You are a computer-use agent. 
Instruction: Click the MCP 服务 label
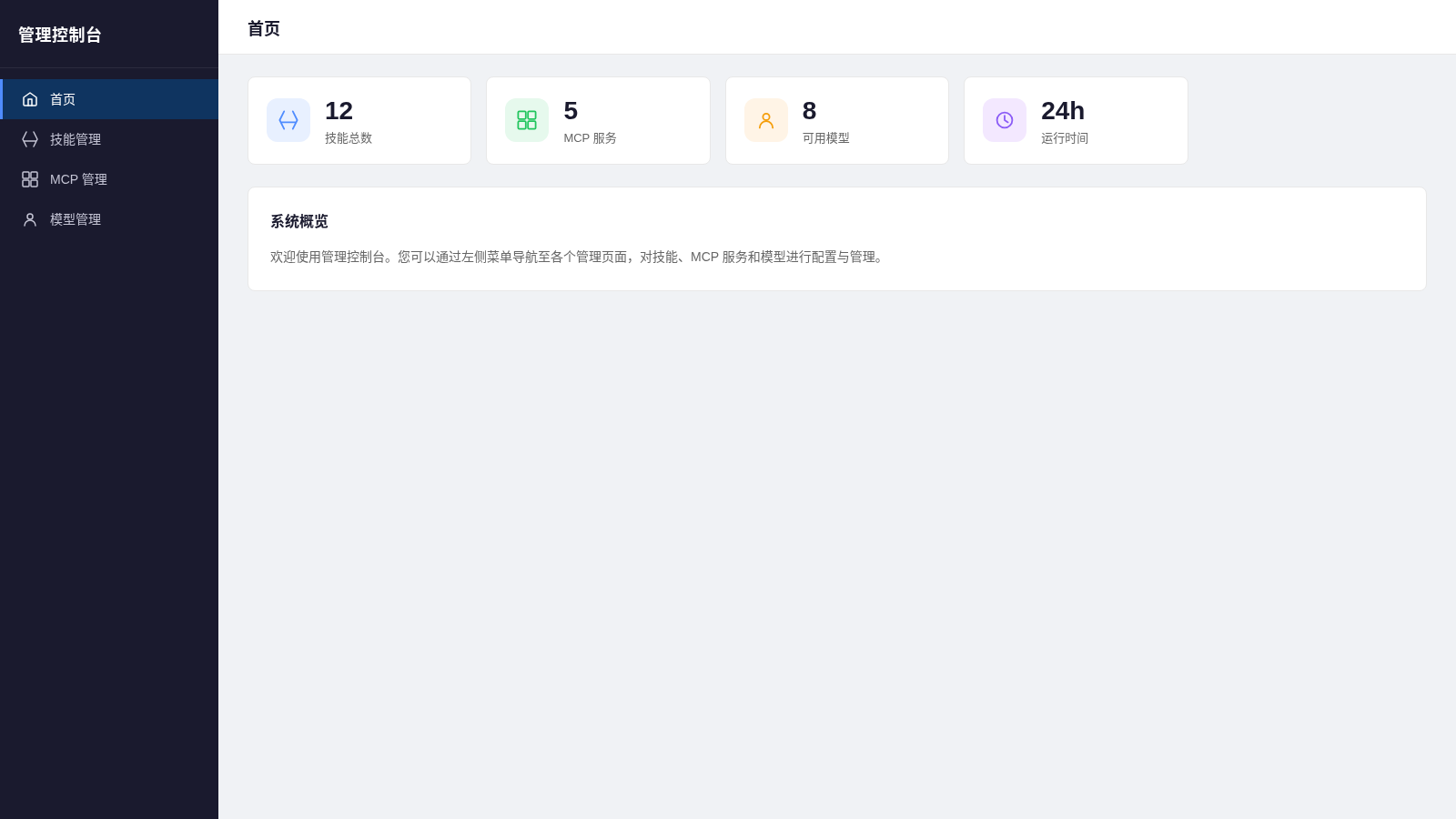pyautogui.click(x=590, y=138)
